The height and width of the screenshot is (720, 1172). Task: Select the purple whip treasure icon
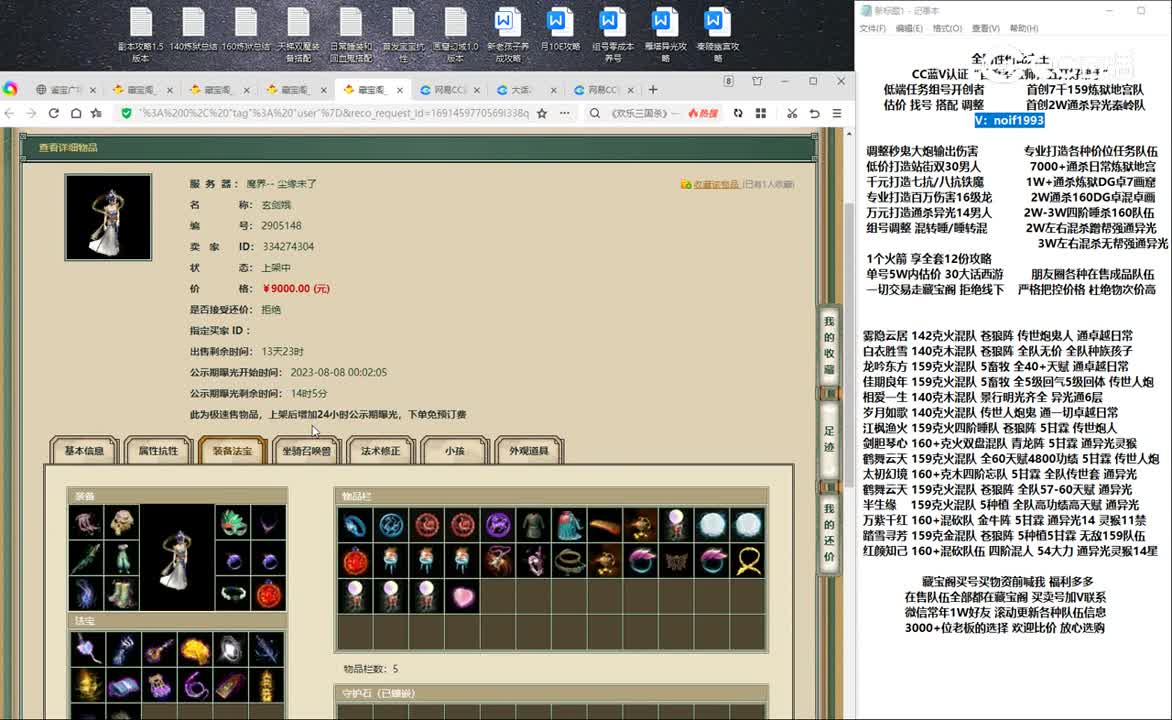[194, 685]
